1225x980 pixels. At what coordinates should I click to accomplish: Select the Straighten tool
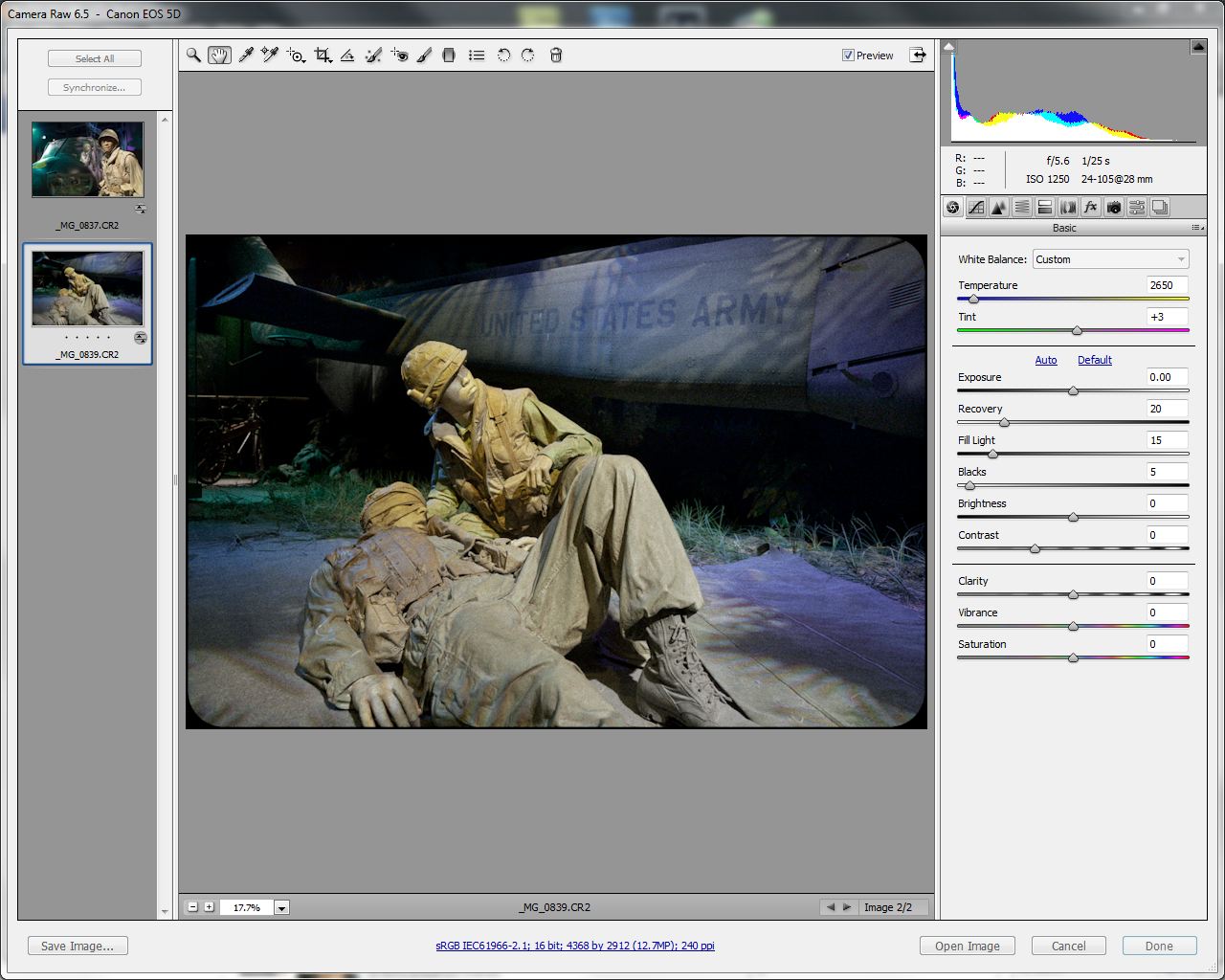347,56
